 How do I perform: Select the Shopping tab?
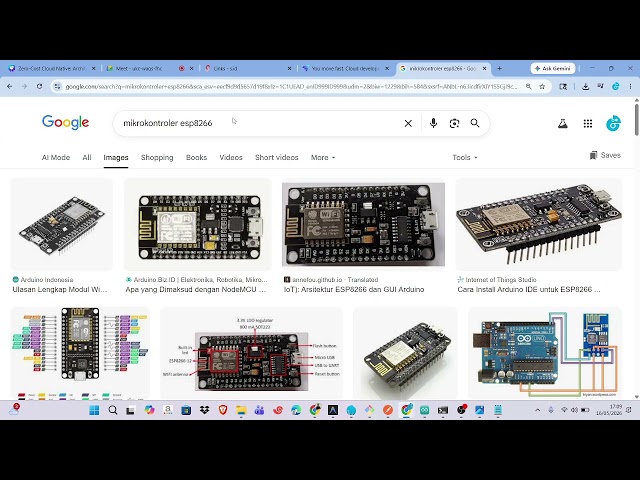click(x=157, y=158)
